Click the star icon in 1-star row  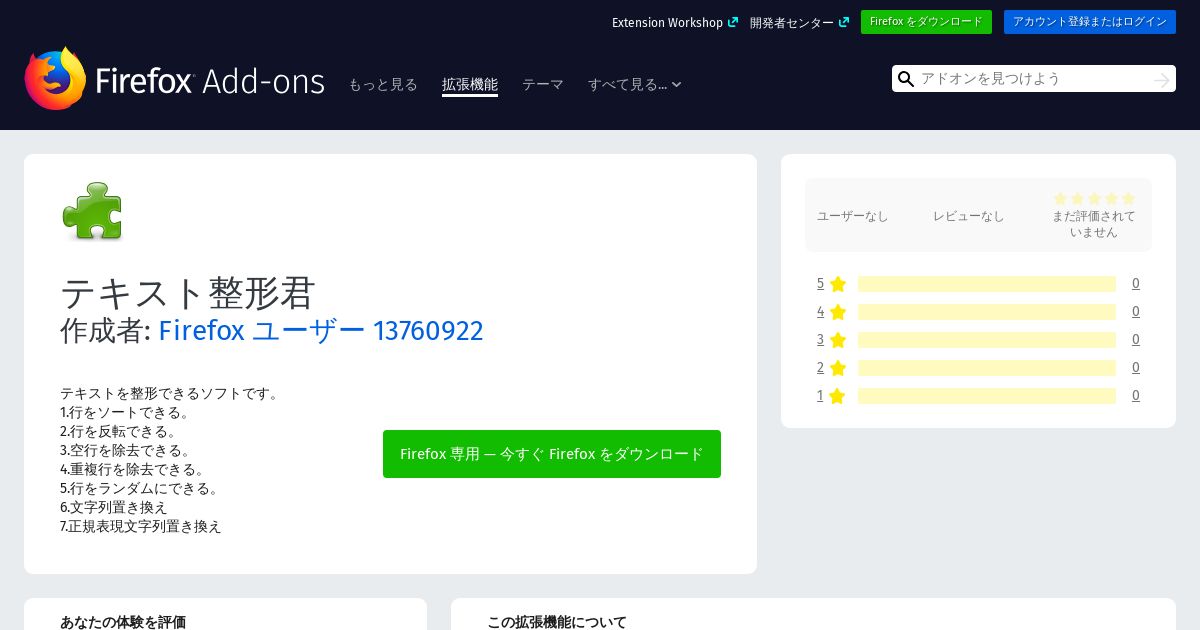[x=838, y=396]
